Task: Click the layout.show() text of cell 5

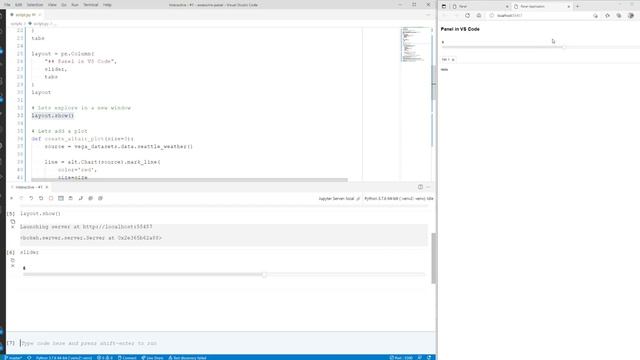Action: (x=40, y=213)
